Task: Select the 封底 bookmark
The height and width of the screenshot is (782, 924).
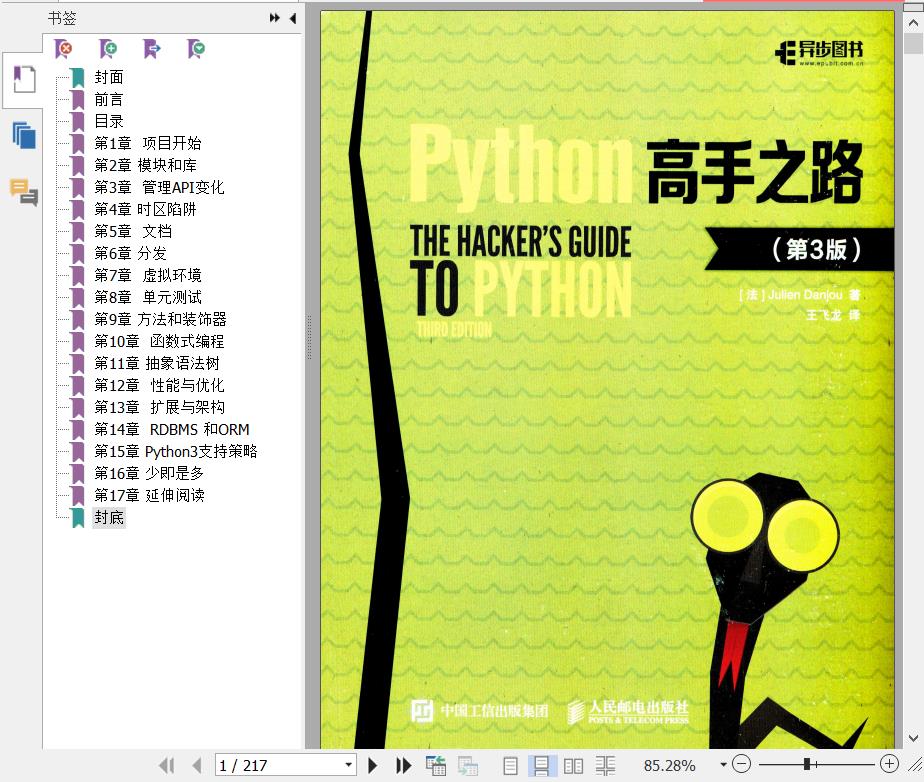Action: 109,517
